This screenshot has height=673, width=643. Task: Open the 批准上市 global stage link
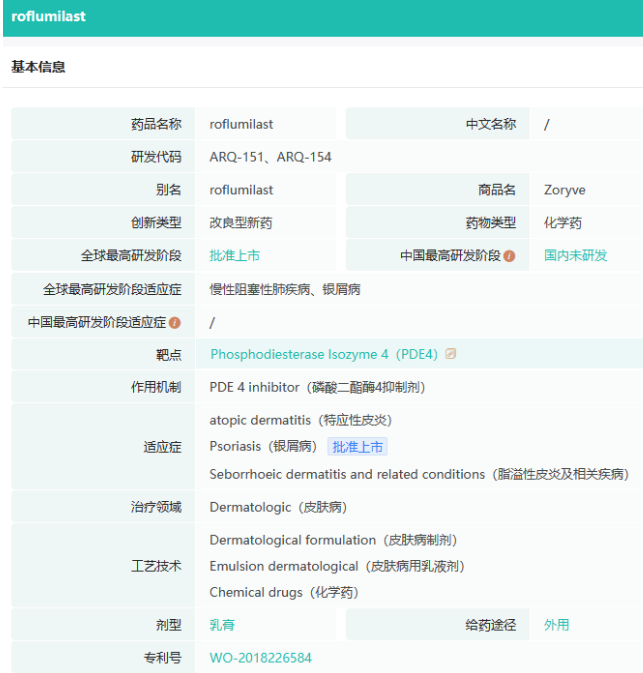(x=234, y=256)
